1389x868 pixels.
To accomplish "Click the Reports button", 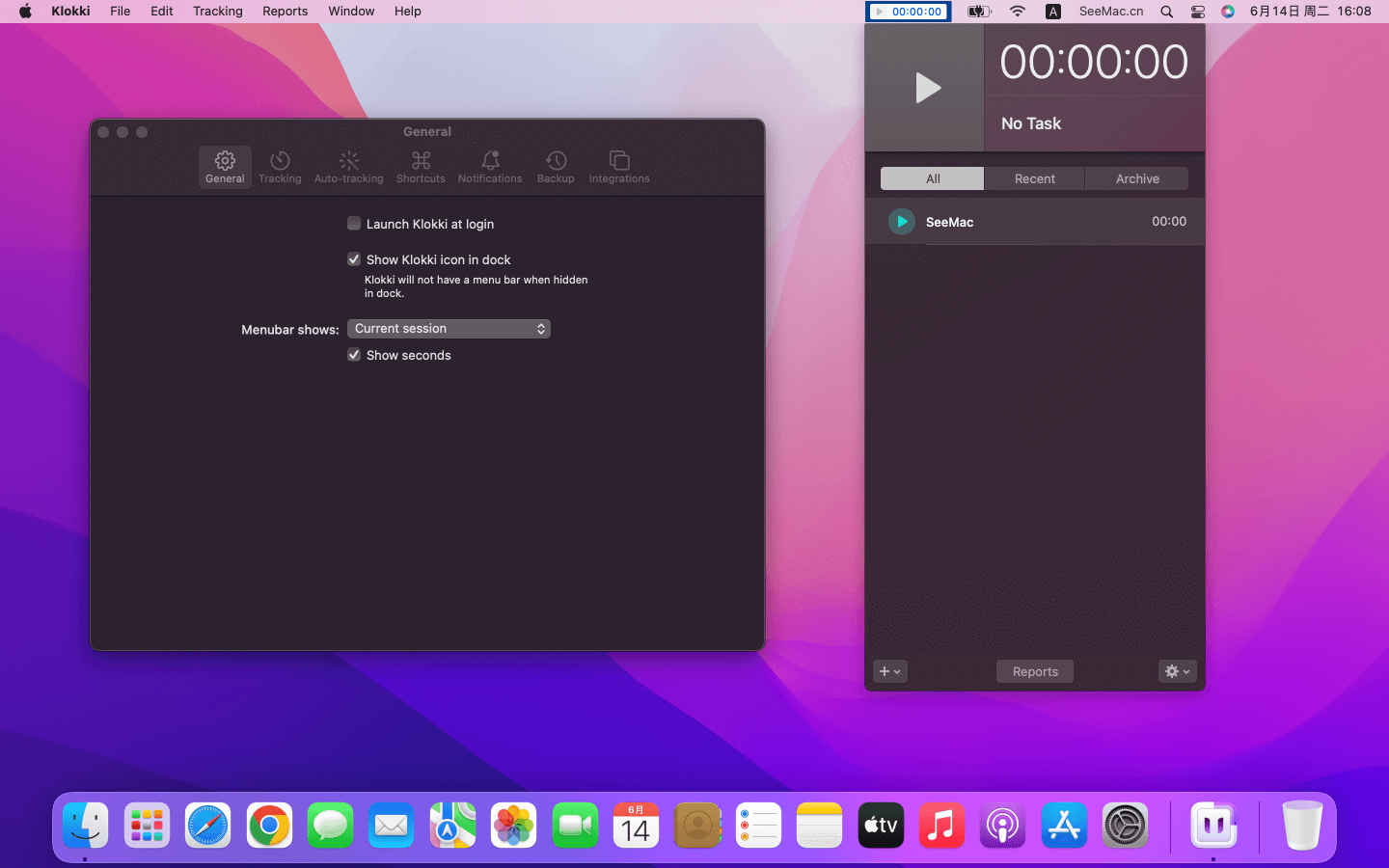I will 1035,671.
